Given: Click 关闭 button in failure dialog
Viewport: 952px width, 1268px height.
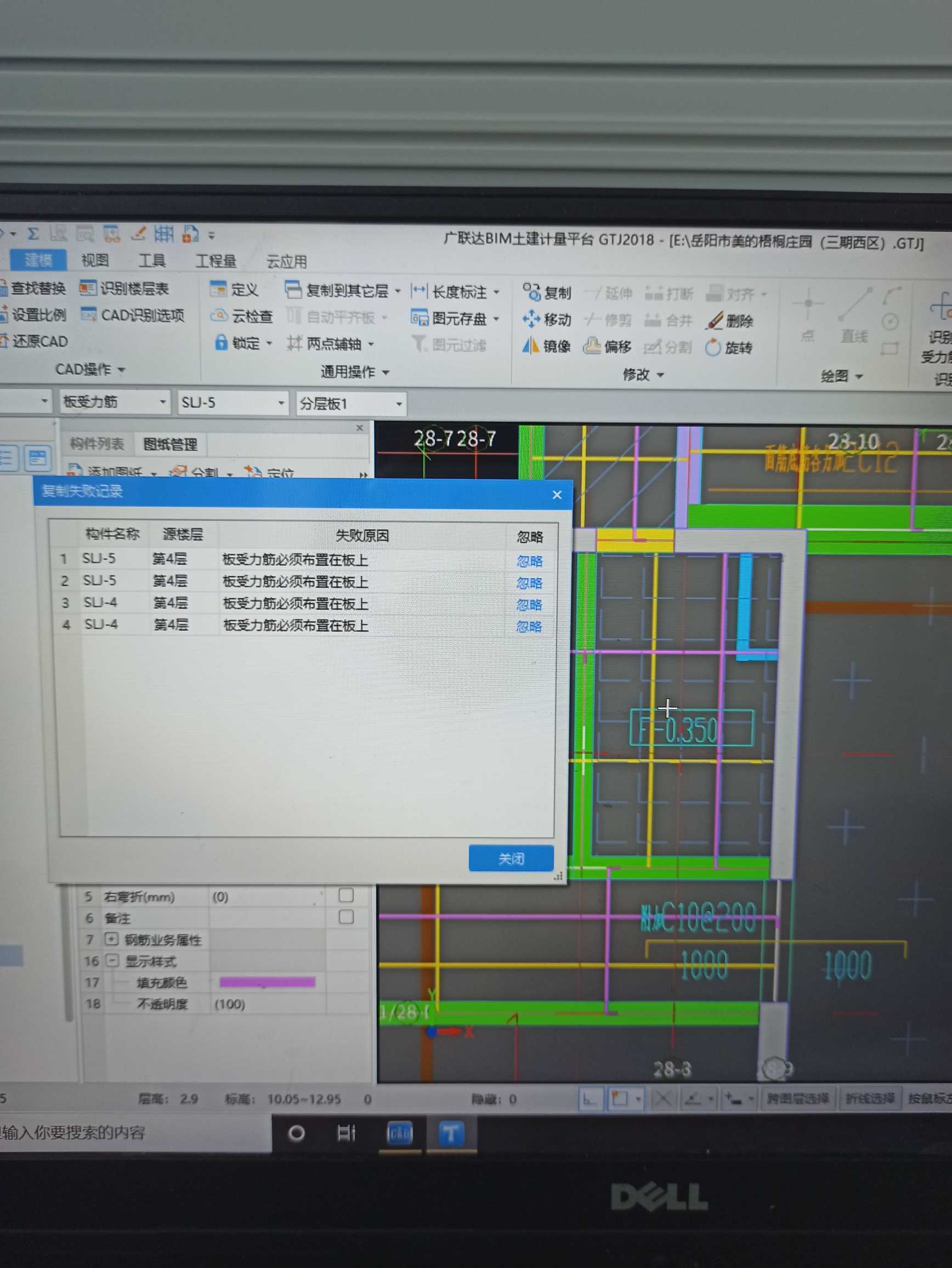Looking at the screenshot, I should click(511, 858).
